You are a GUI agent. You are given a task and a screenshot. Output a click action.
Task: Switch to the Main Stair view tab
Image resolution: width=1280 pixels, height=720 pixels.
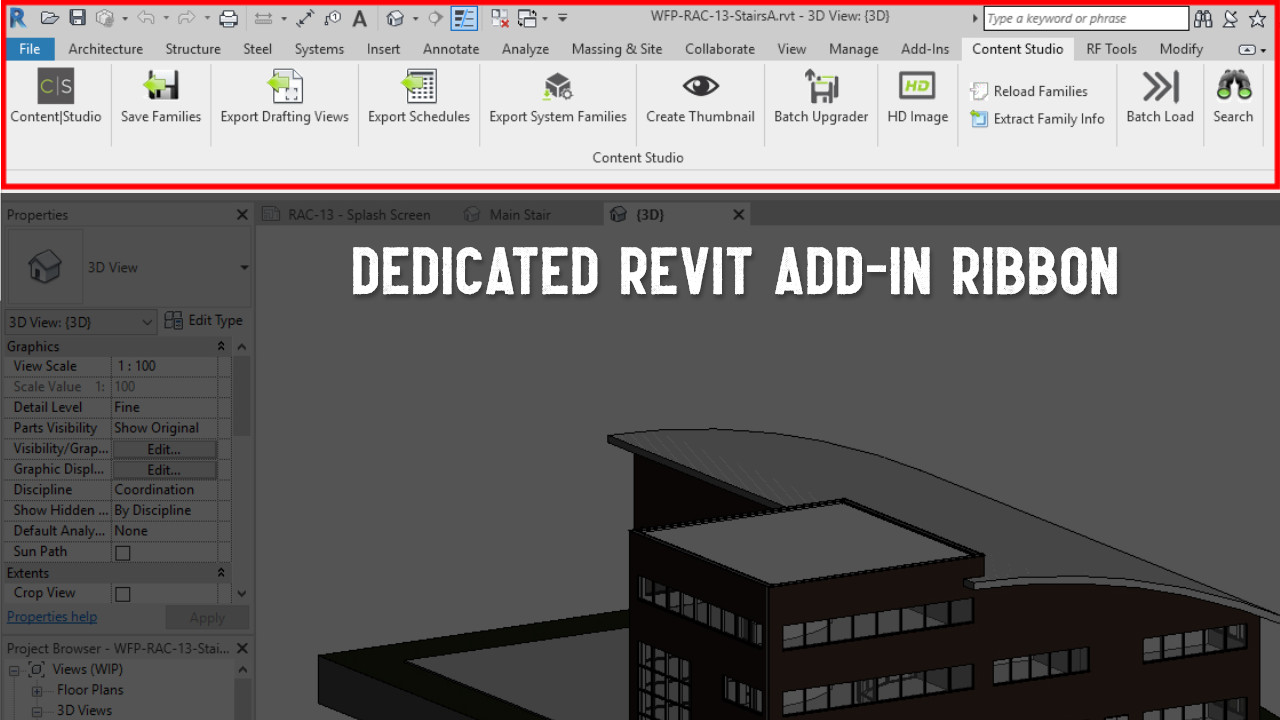(520, 215)
